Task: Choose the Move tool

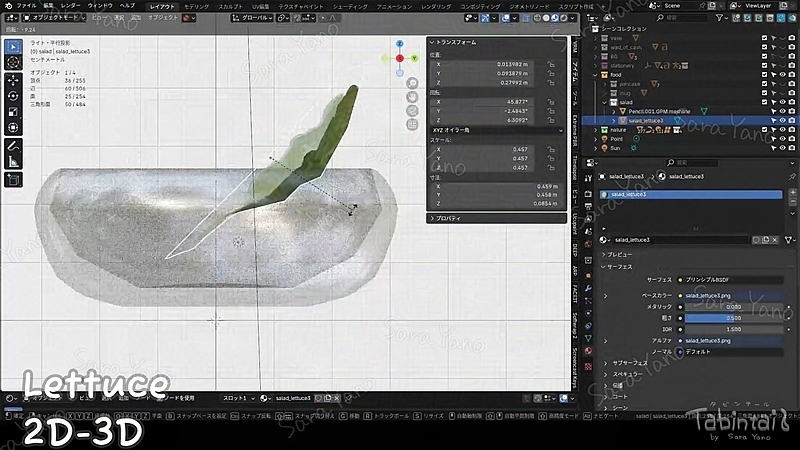Action: coord(13,80)
